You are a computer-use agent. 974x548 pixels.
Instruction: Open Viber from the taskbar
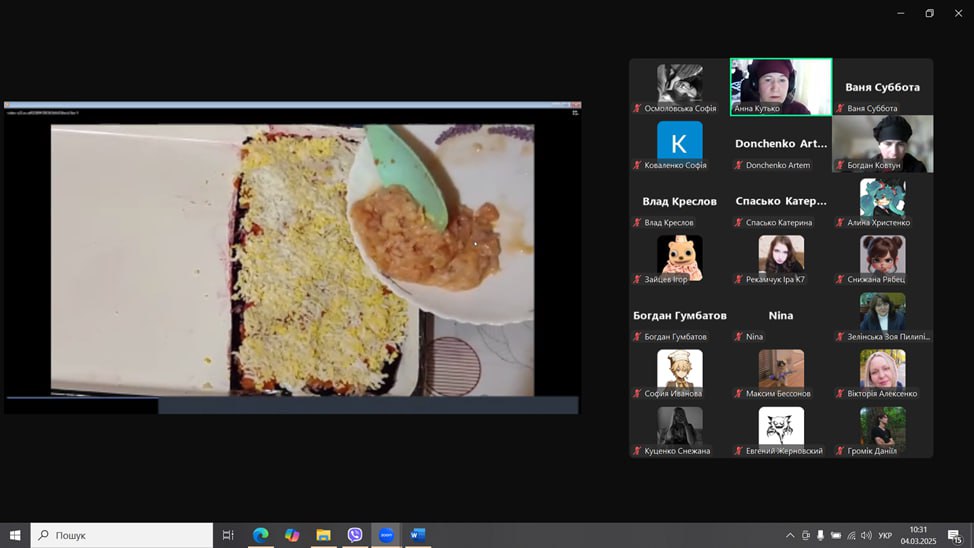click(355, 535)
